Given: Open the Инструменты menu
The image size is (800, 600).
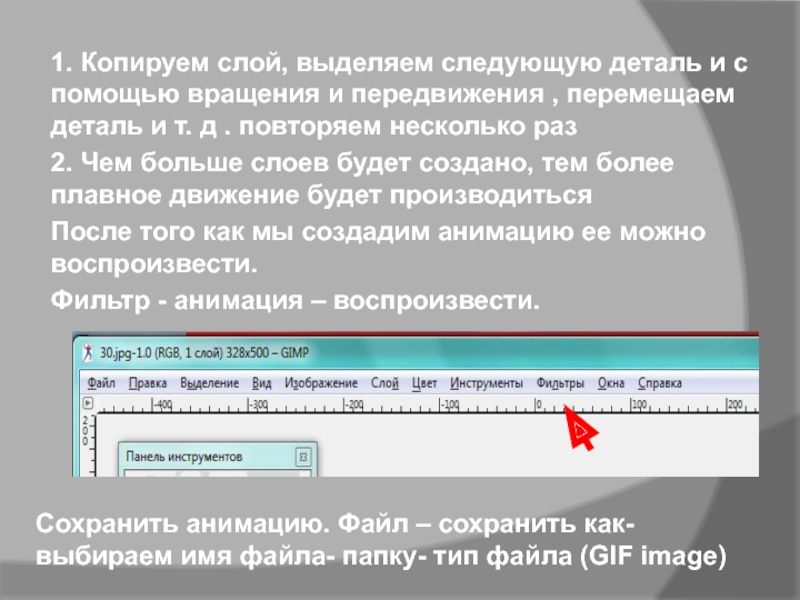Looking at the screenshot, I should coord(486,383).
